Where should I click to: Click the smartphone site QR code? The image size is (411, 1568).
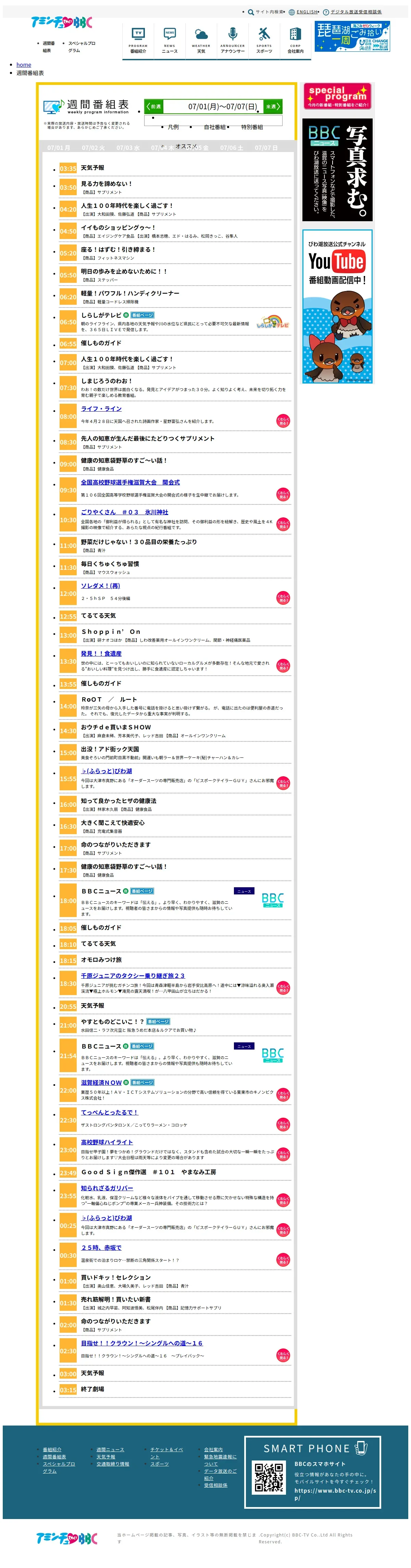coord(269,1478)
